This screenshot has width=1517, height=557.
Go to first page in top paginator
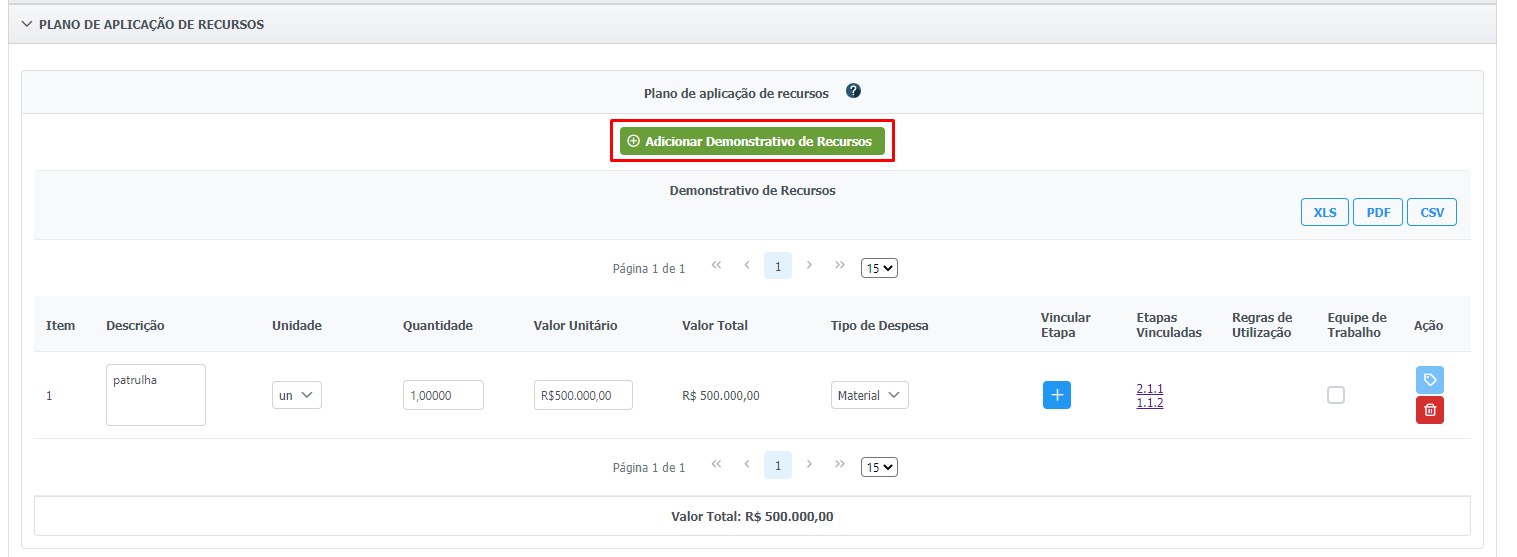pyautogui.click(x=716, y=265)
